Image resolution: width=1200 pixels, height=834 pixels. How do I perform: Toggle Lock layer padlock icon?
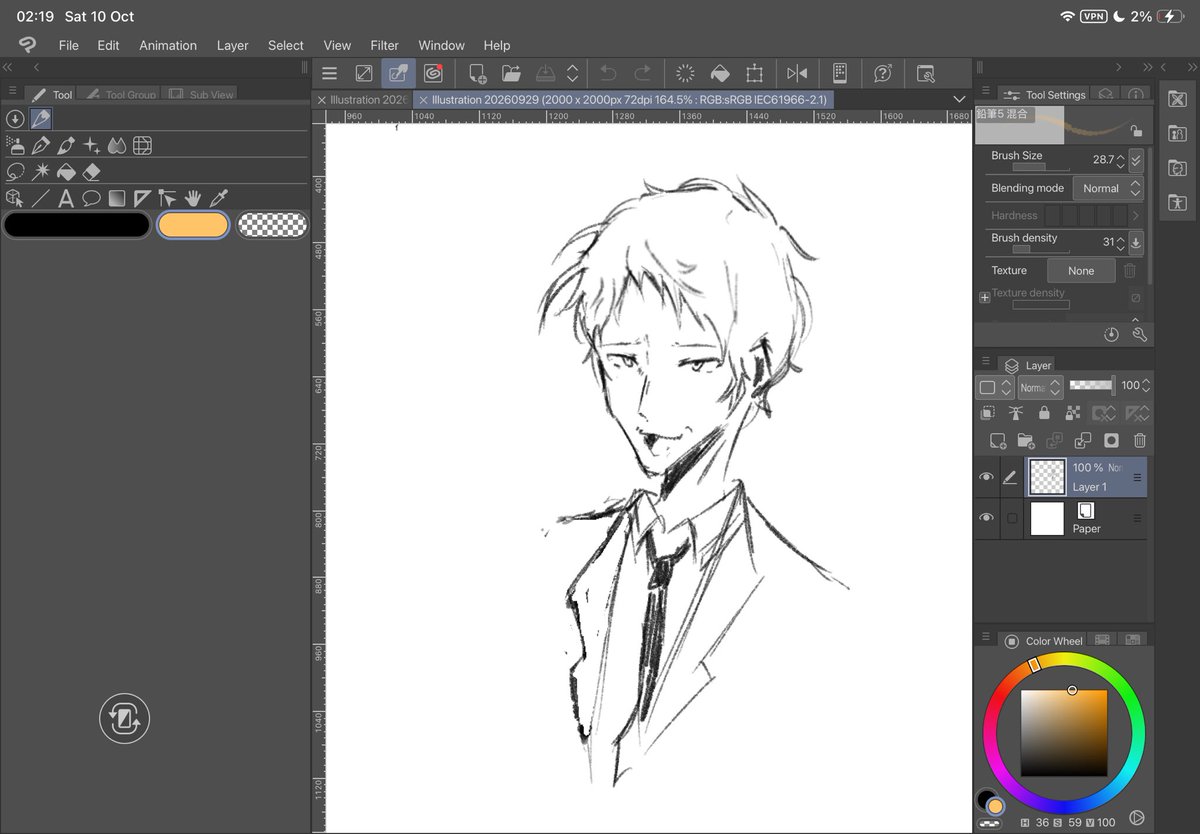pyautogui.click(x=1044, y=413)
